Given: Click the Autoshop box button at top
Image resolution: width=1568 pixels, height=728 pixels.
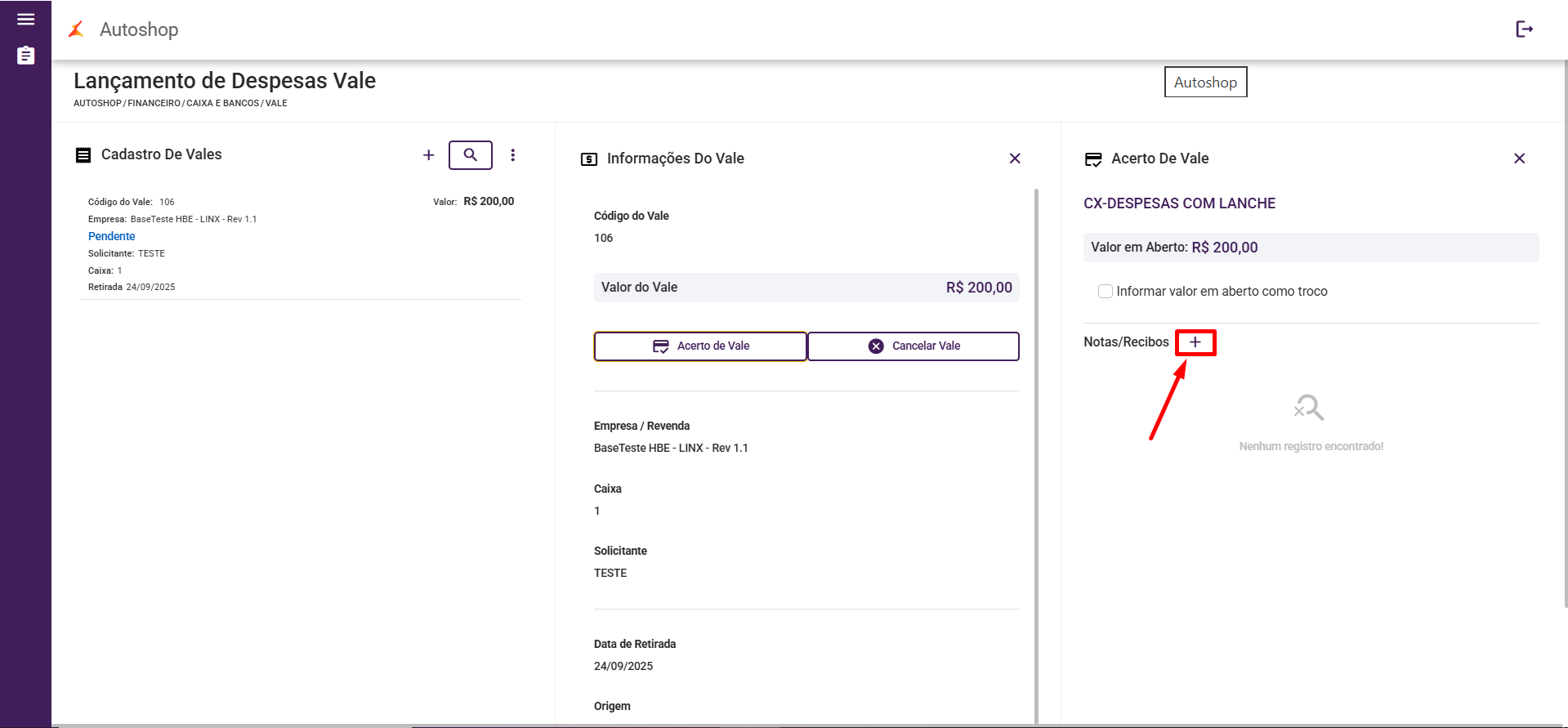Looking at the screenshot, I should pyautogui.click(x=1205, y=83).
